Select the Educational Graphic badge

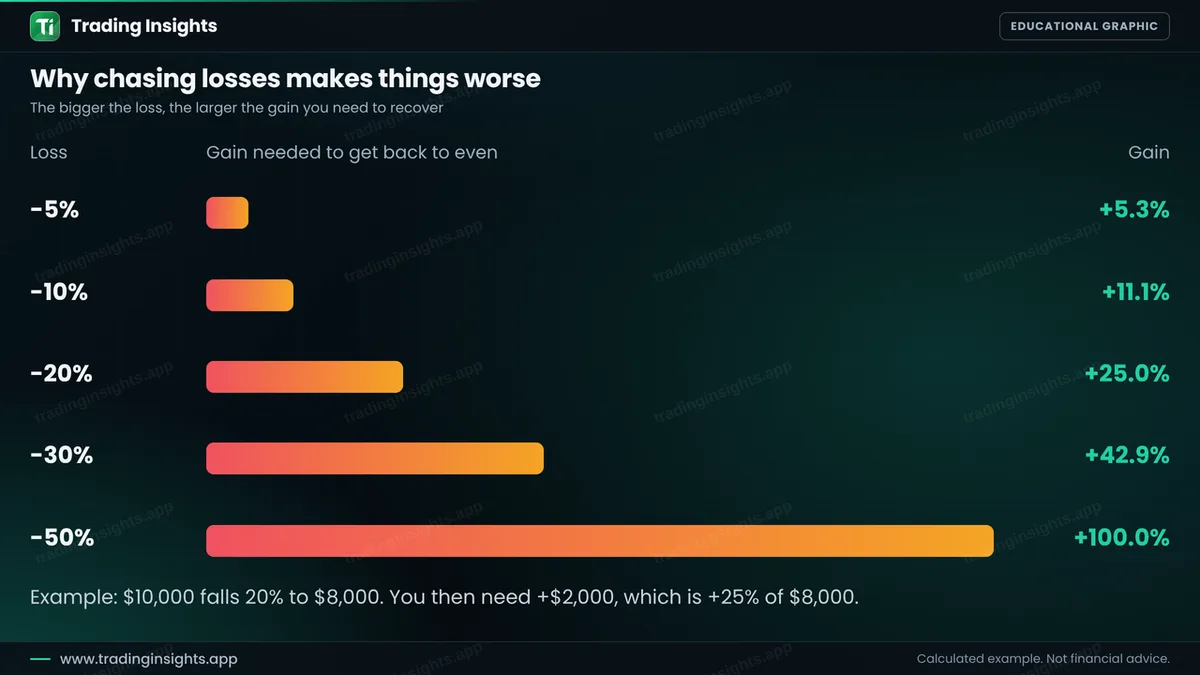tap(1084, 26)
